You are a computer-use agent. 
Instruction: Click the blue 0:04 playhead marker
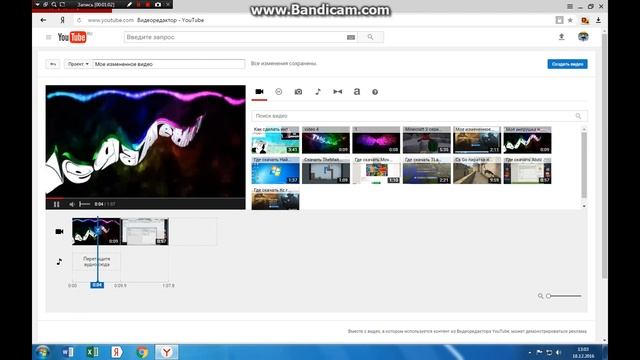(97, 285)
